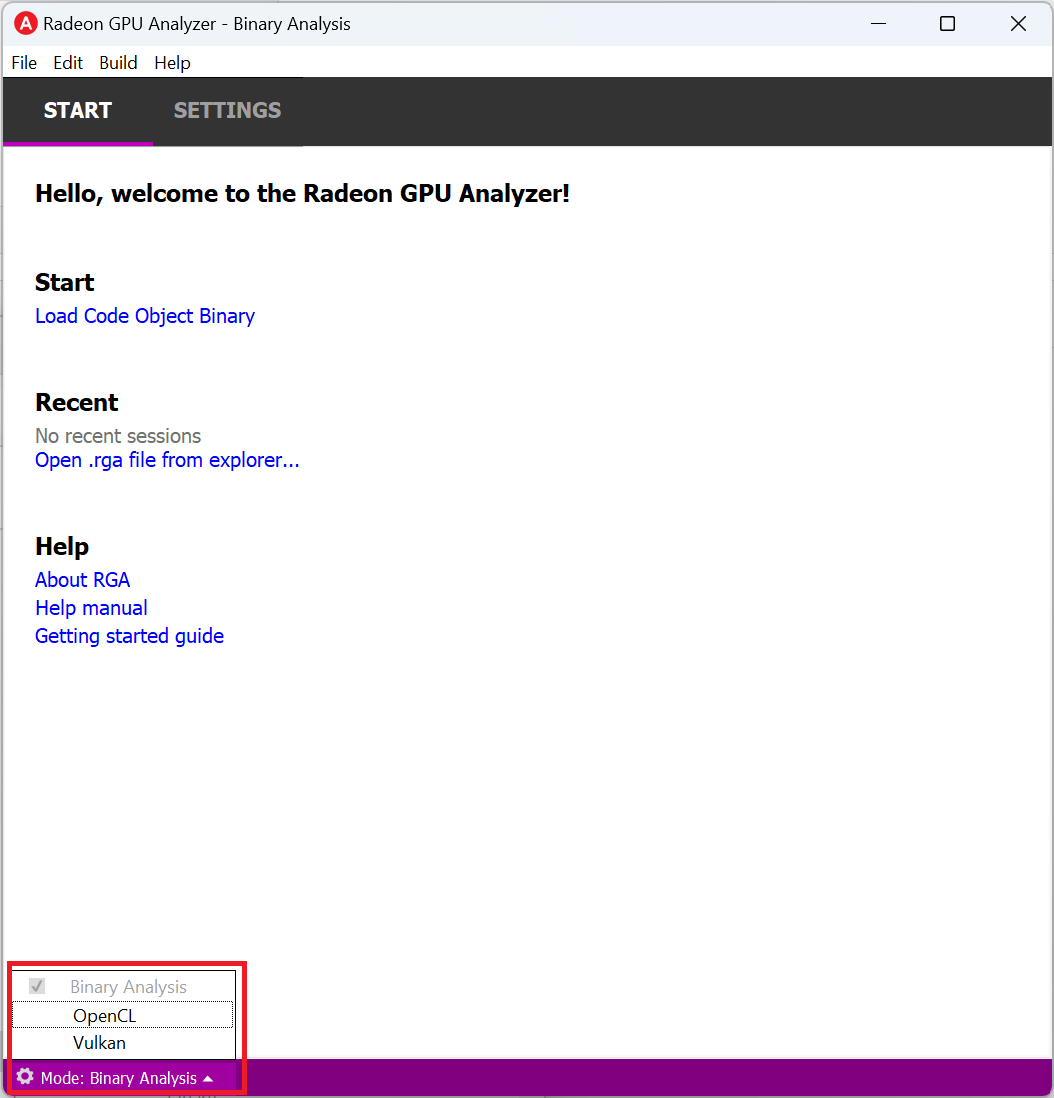The image size is (1054, 1098).
Task: Open the About RGA link
Action: coord(82,580)
